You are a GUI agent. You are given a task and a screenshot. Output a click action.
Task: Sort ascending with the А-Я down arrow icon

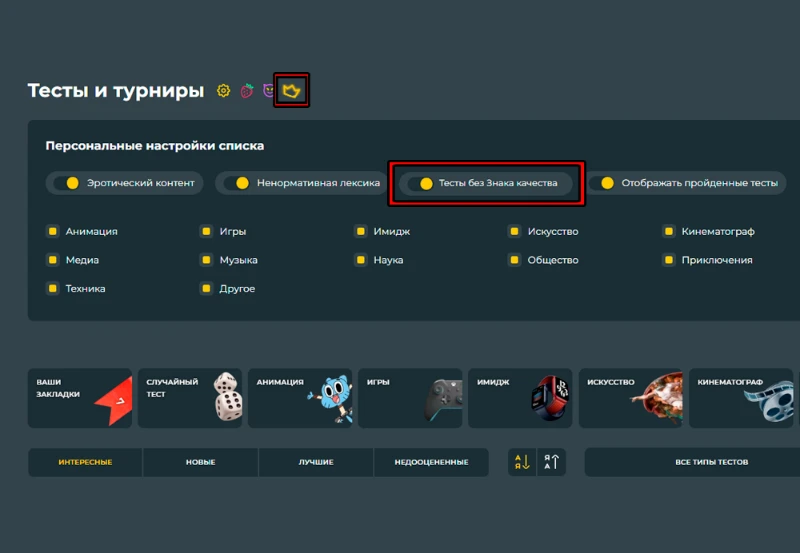click(522, 462)
